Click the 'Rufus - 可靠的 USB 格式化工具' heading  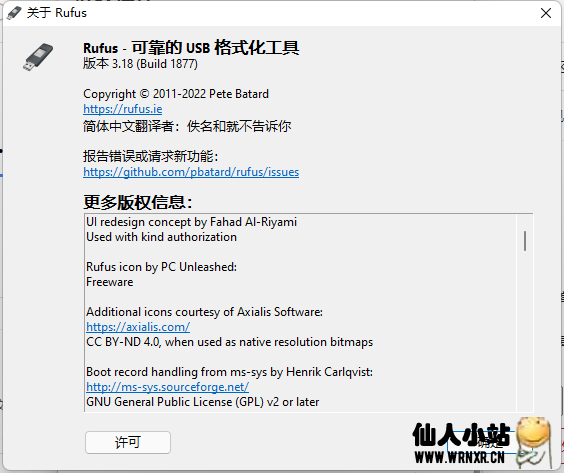click(191, 47)
